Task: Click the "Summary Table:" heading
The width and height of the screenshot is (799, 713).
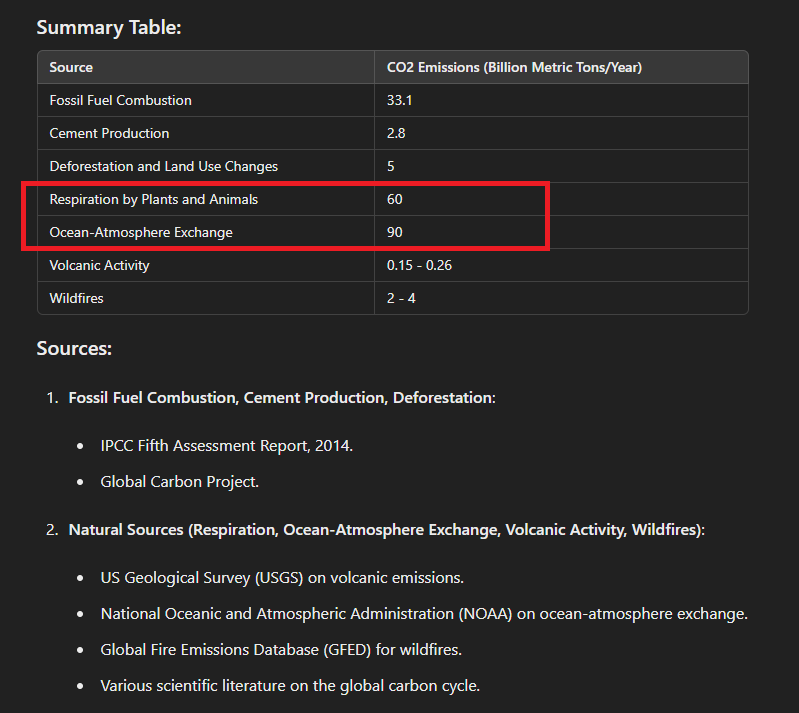Action: tap(109, 27)
